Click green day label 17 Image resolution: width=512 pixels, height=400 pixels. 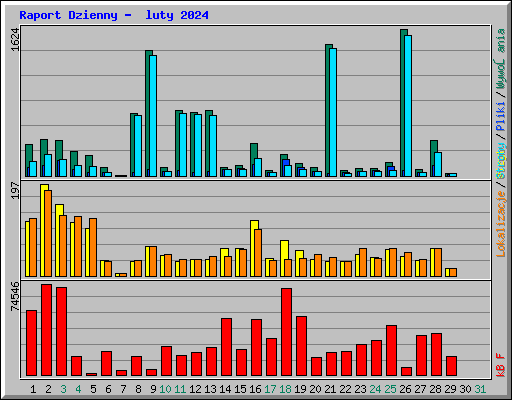pyautogui.click(x=270, y=389)
